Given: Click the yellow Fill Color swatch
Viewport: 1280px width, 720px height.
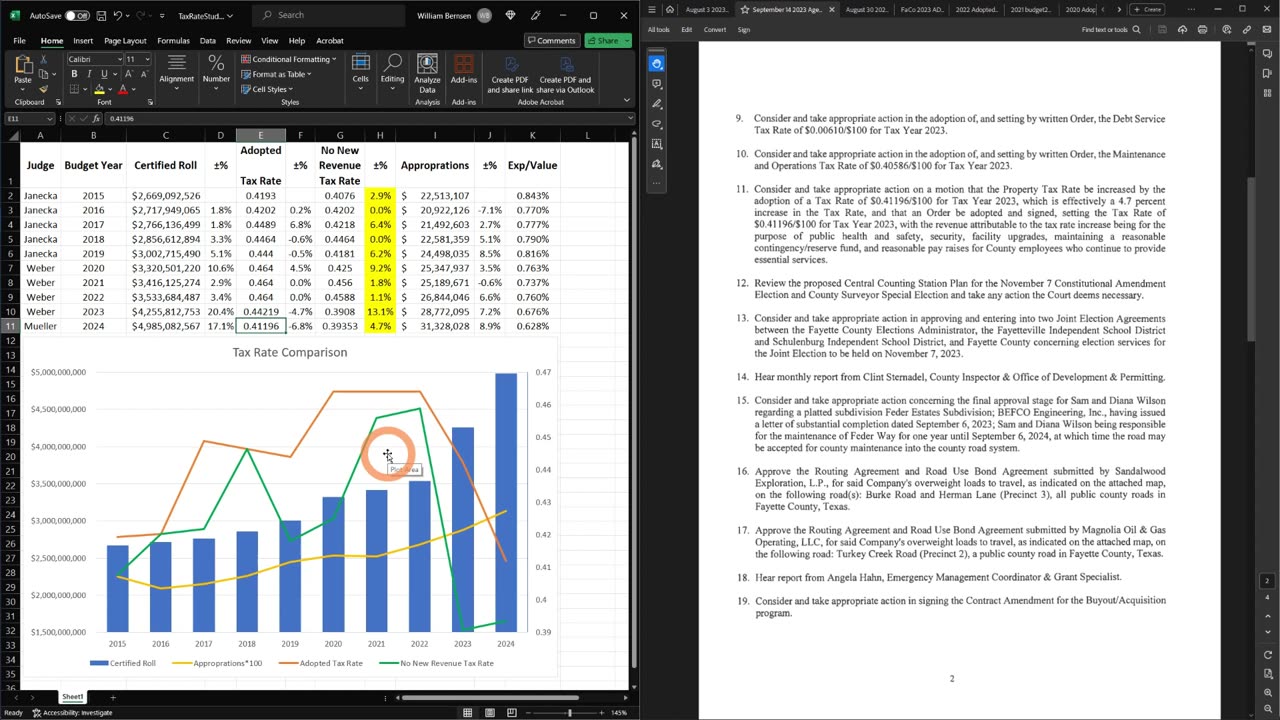Looking at the screenshot, I should click(99, 89).
